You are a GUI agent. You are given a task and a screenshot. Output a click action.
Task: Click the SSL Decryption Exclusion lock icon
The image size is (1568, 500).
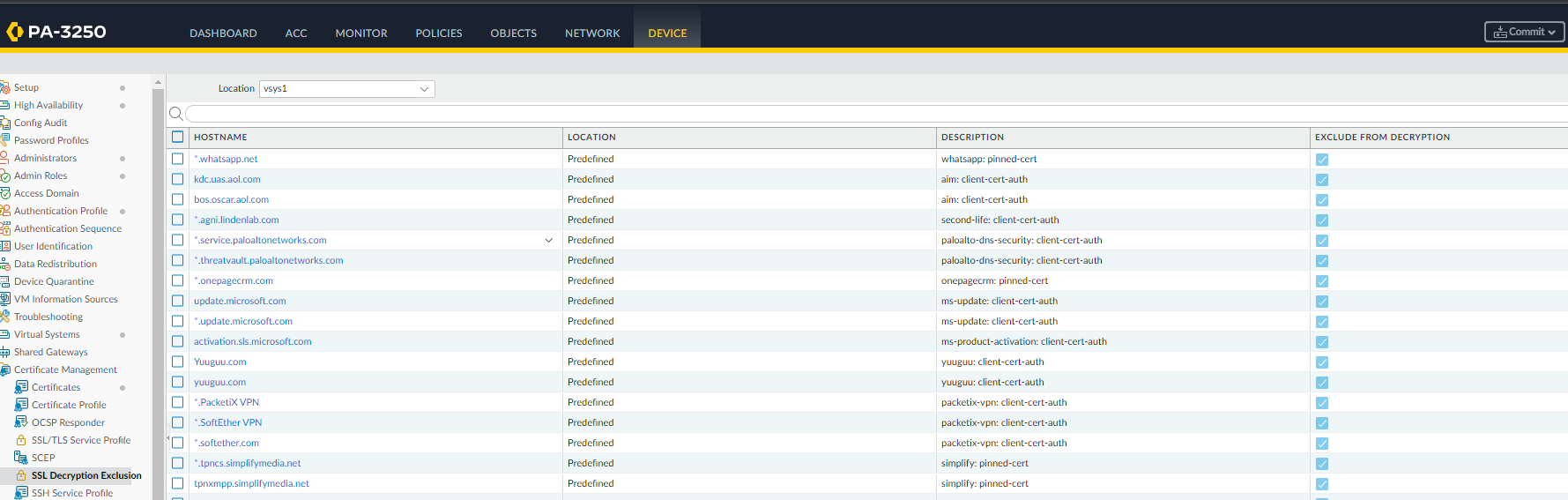tap(21, 475)
